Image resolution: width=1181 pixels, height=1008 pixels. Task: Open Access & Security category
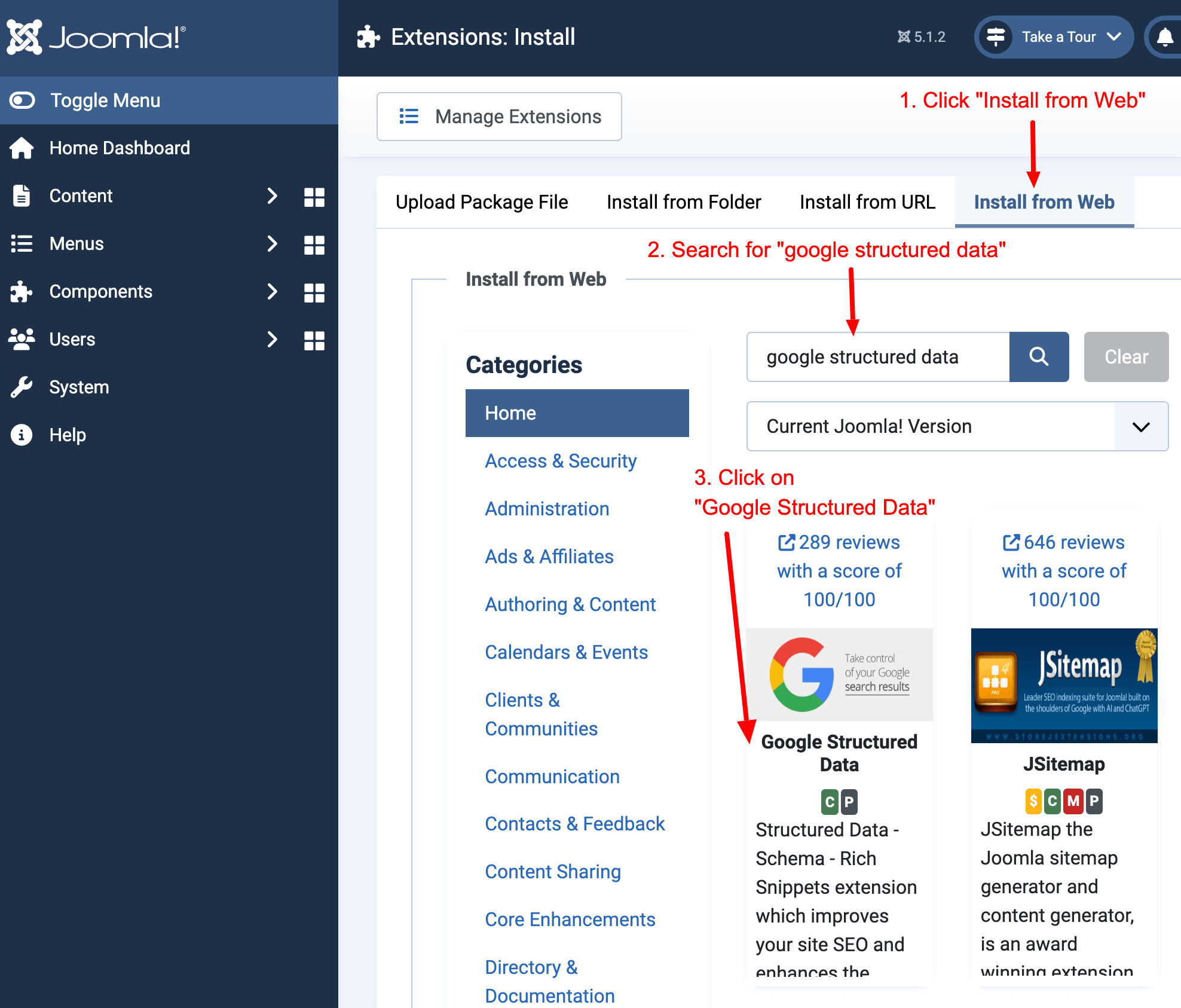(x=561, y=461)
